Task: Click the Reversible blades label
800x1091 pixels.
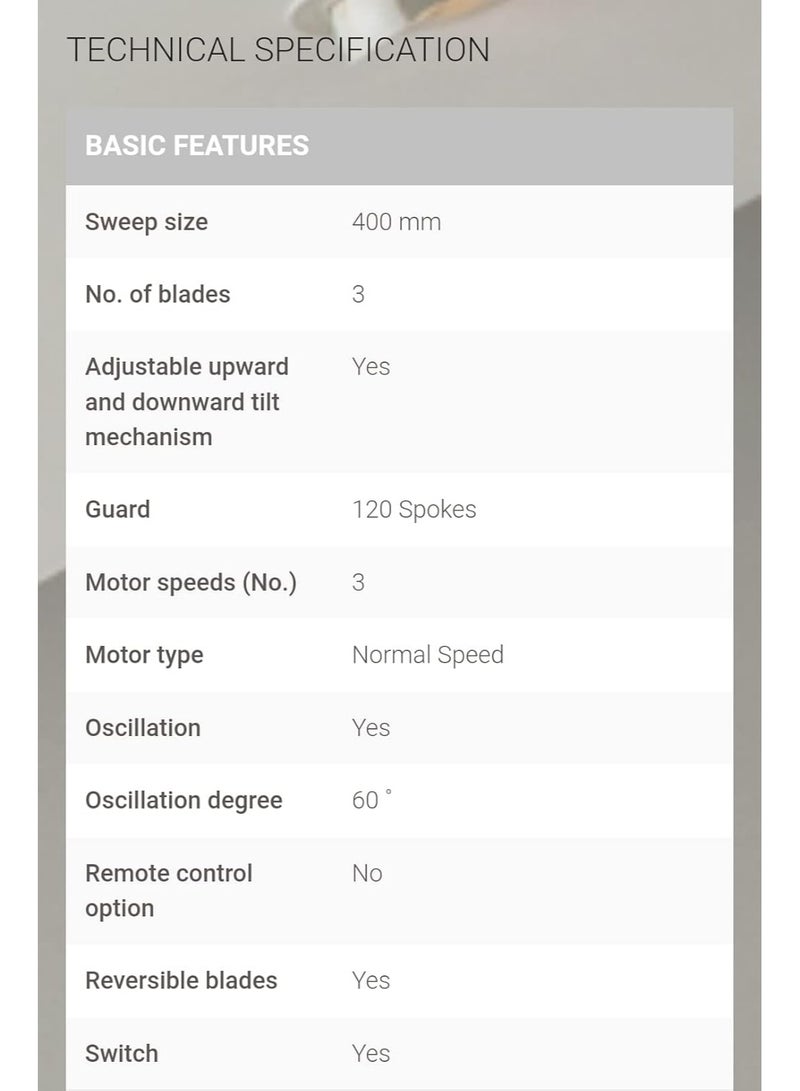Action: (181, 980)
